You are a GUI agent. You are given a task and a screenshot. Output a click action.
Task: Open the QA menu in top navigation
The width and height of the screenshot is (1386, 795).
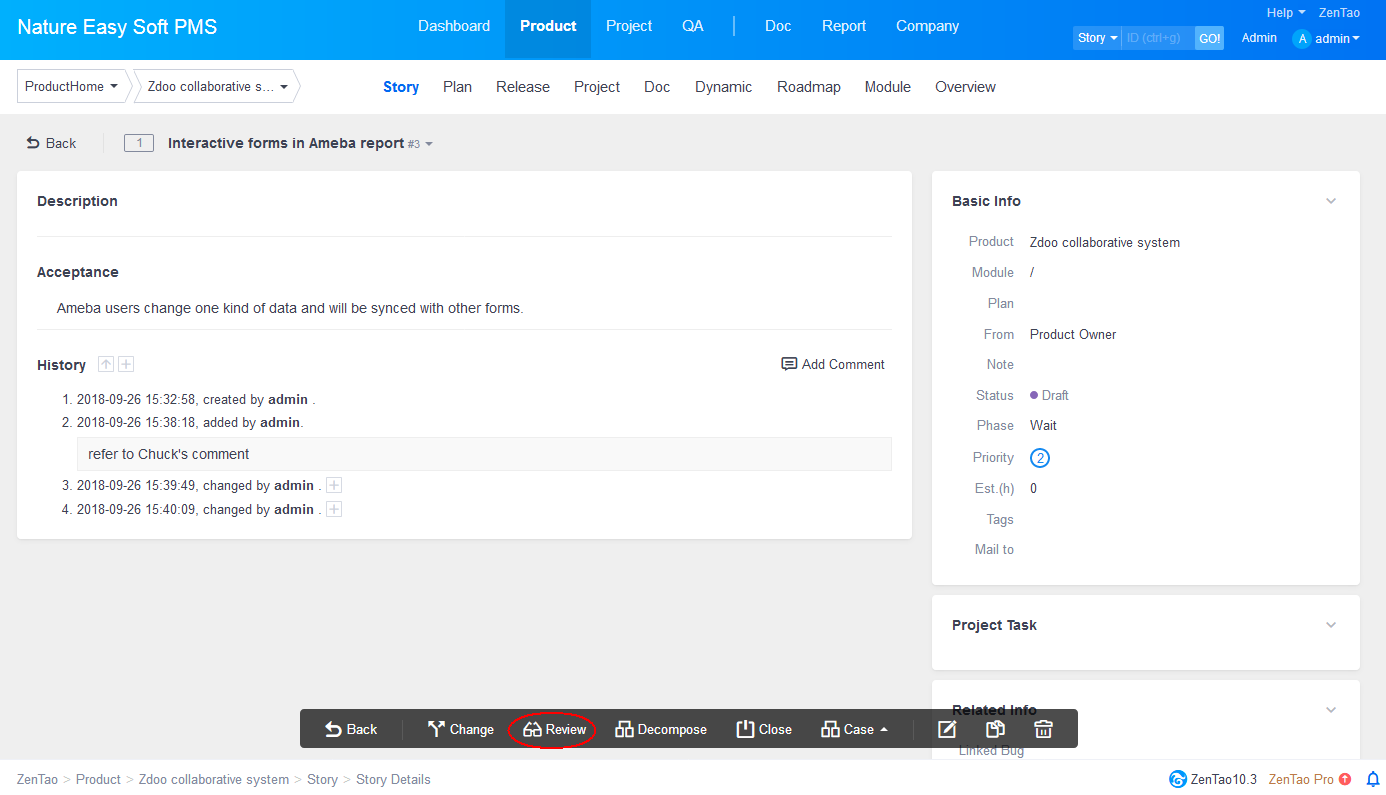(692, 26)
